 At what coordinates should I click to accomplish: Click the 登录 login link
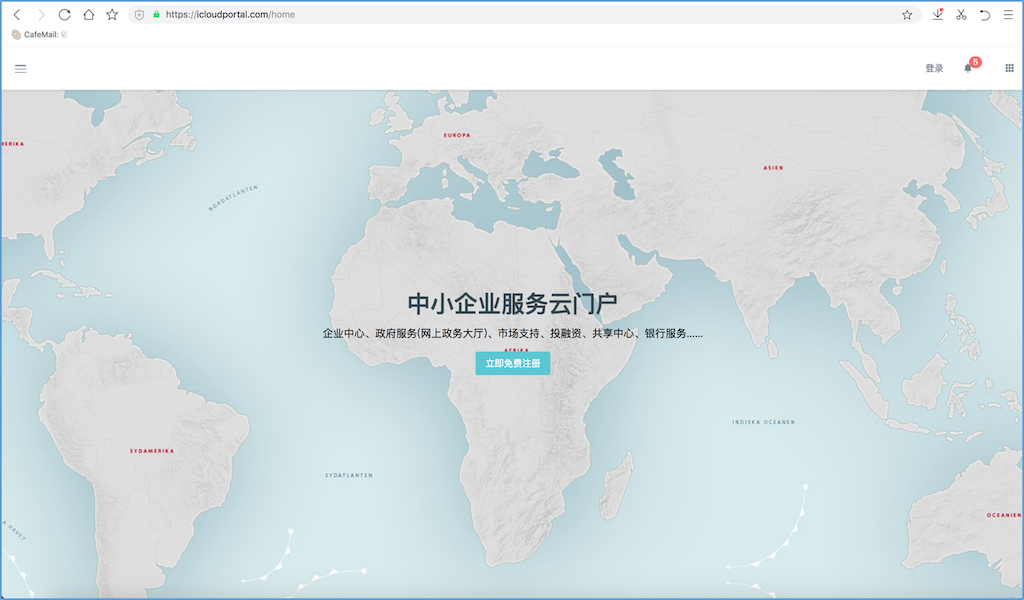[x=934, y=68]
